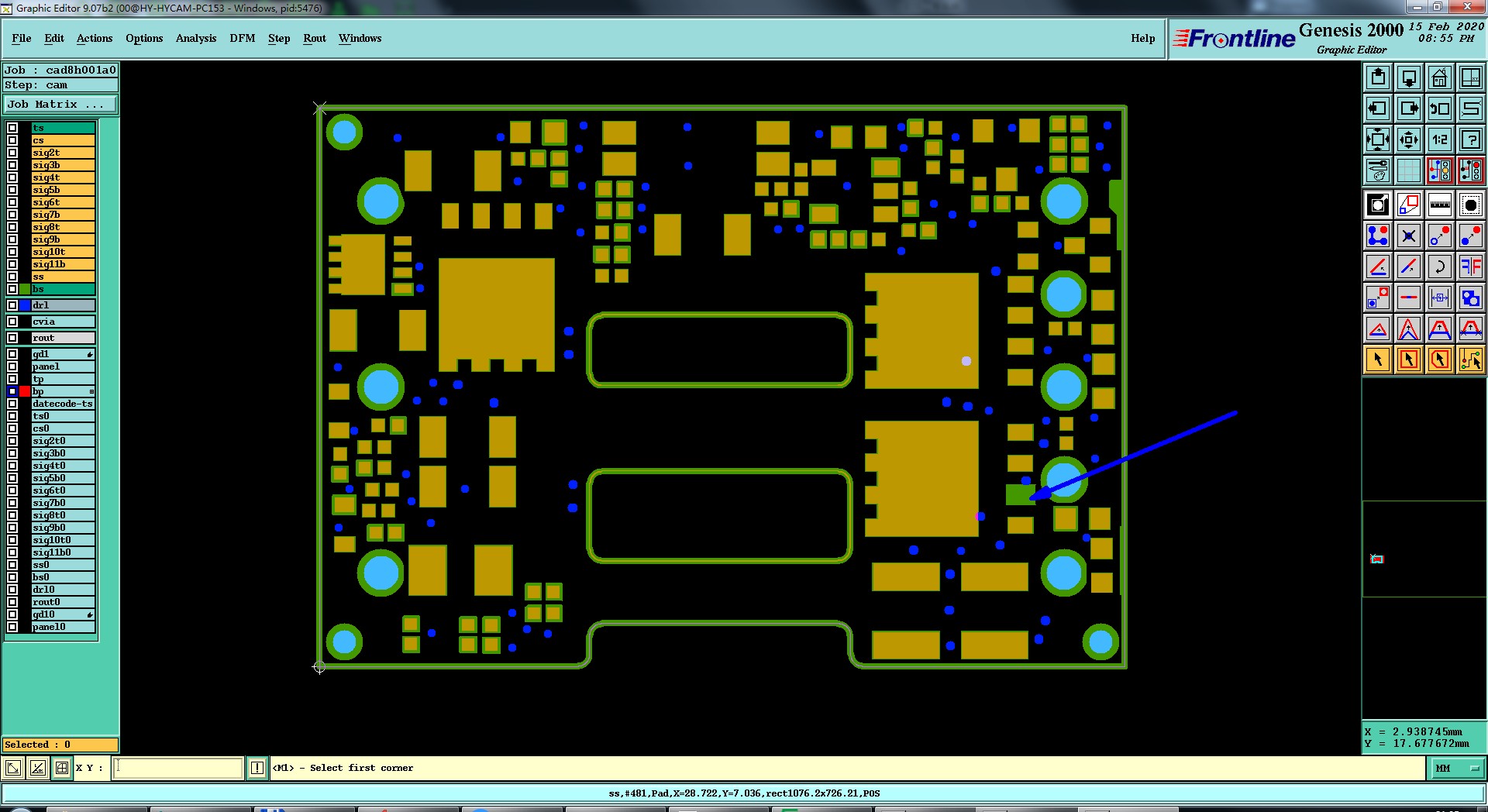This screenshot has width=1488, height=812.
Task: Select the sig11b layer name
Action: click(63, 264)
